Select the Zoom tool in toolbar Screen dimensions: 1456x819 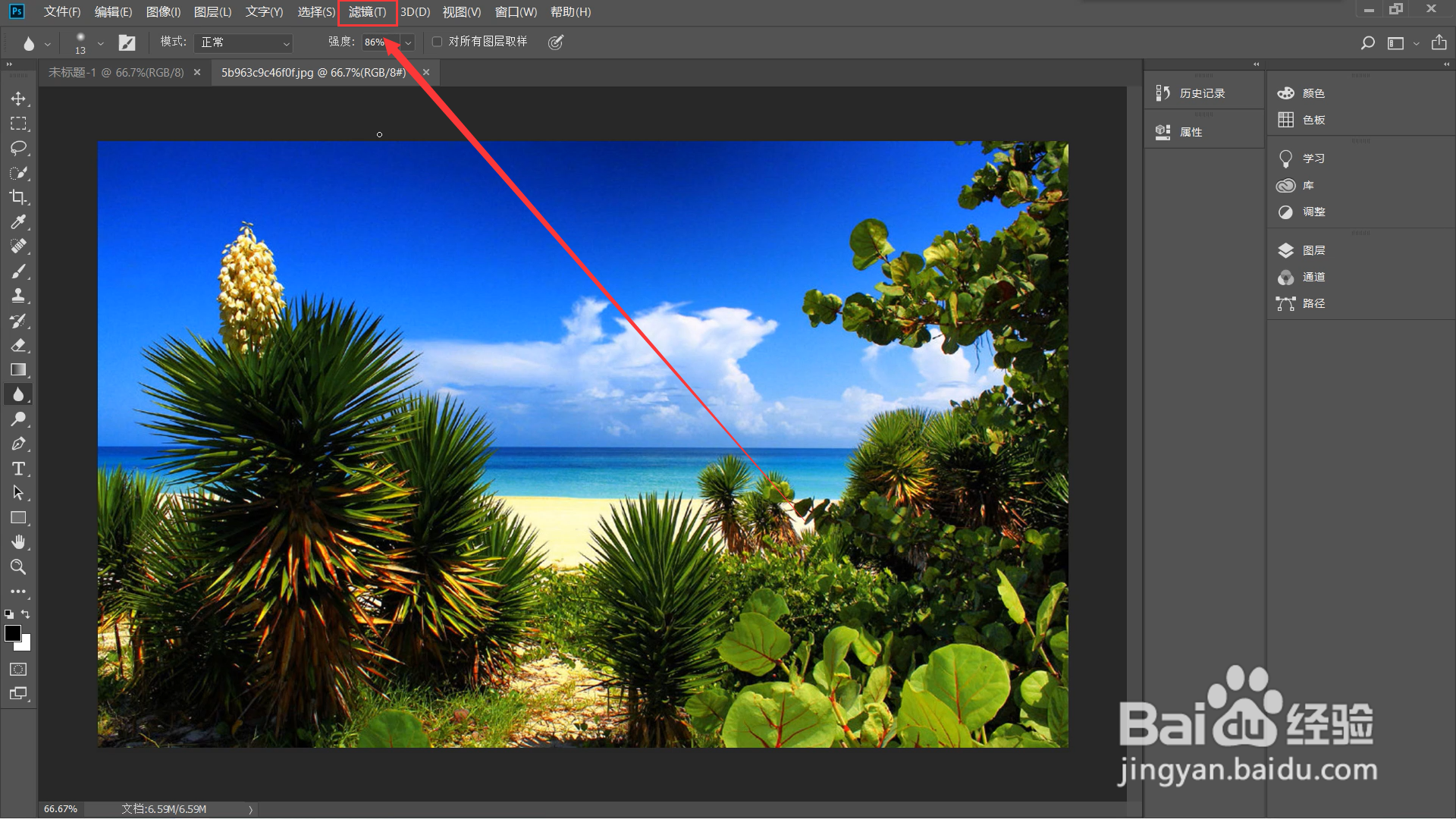(x=18, y=566)
